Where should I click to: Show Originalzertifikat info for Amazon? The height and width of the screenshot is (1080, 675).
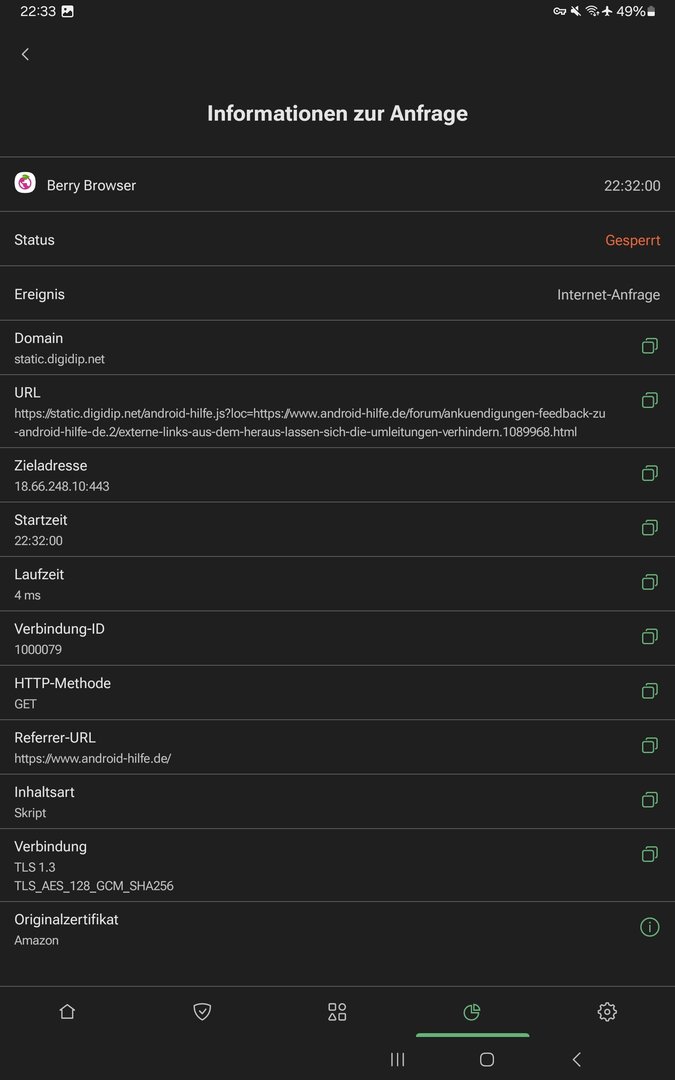click(x=649, y=927)
